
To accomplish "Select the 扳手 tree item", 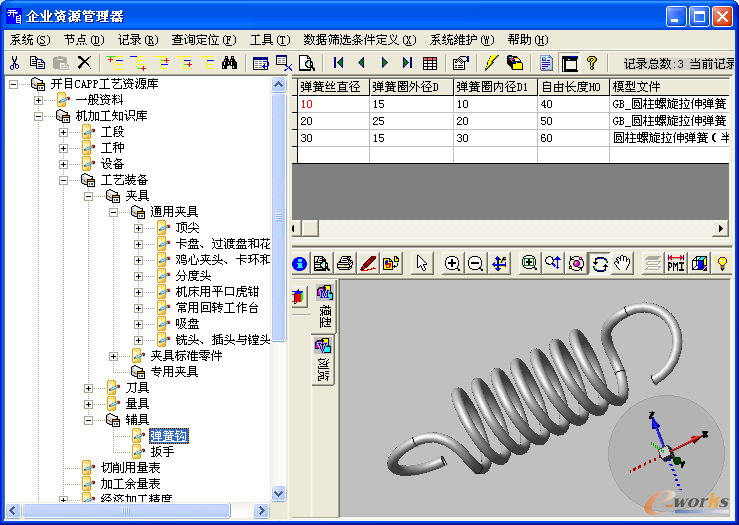I will coord(161,451).
